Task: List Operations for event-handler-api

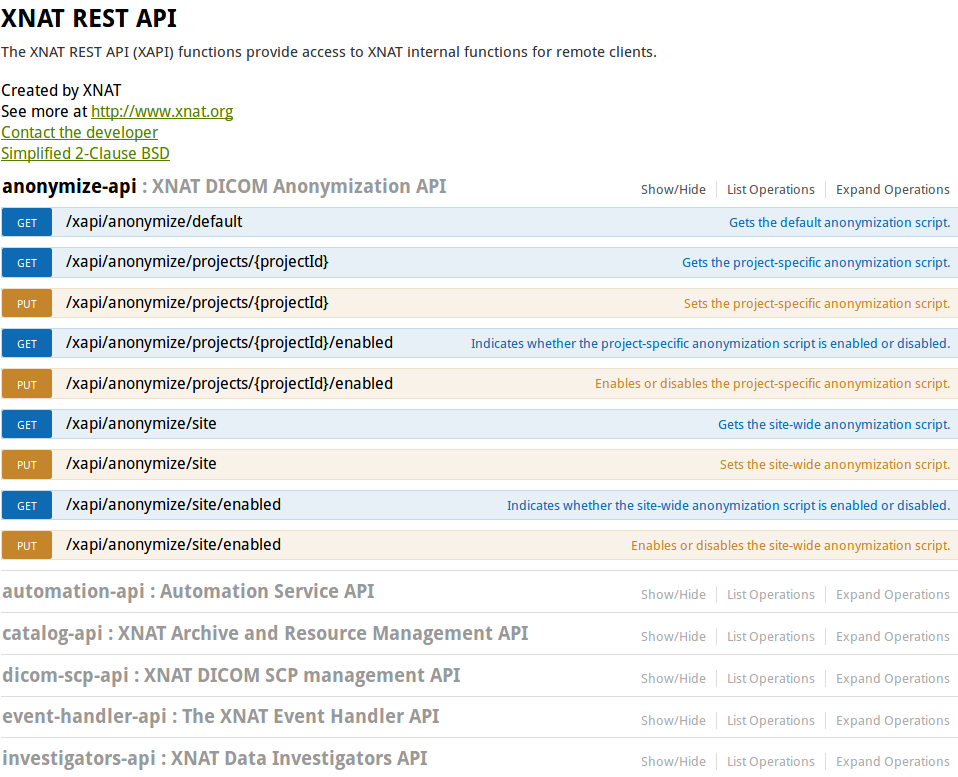Action: point(770,720)
